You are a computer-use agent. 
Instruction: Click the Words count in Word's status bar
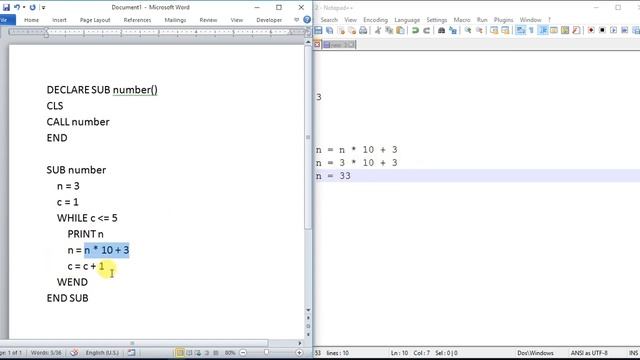coord(46,353)
